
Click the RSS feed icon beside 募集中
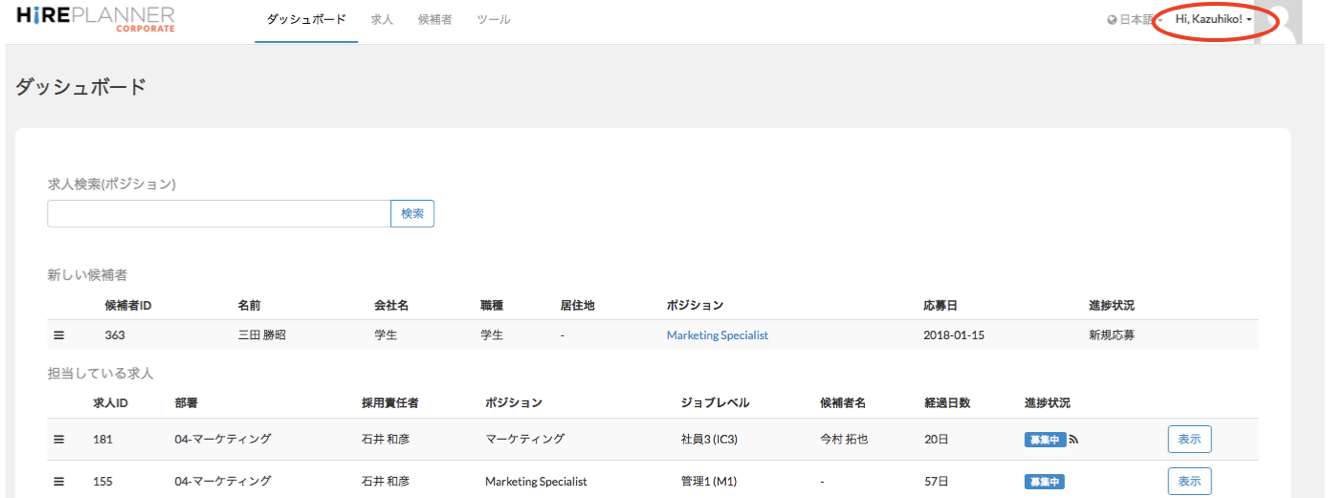coord(1074,439)
